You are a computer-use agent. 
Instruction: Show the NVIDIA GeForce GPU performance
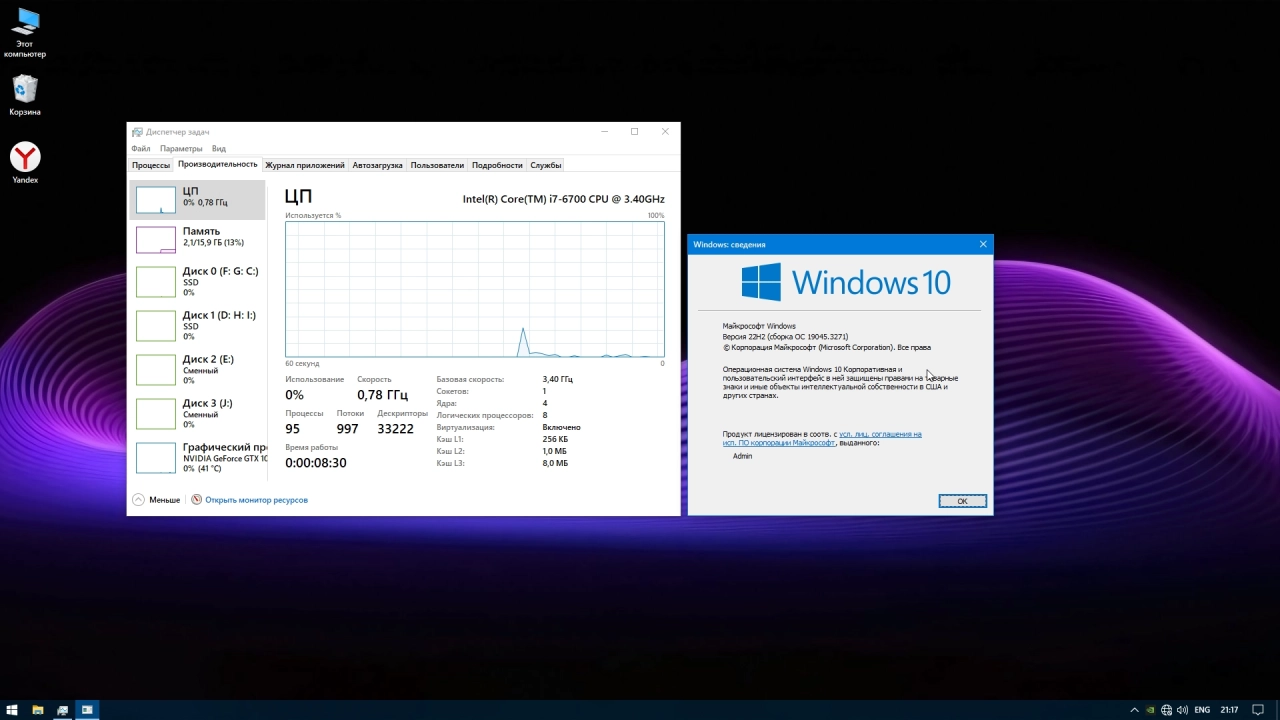[198, 458]
